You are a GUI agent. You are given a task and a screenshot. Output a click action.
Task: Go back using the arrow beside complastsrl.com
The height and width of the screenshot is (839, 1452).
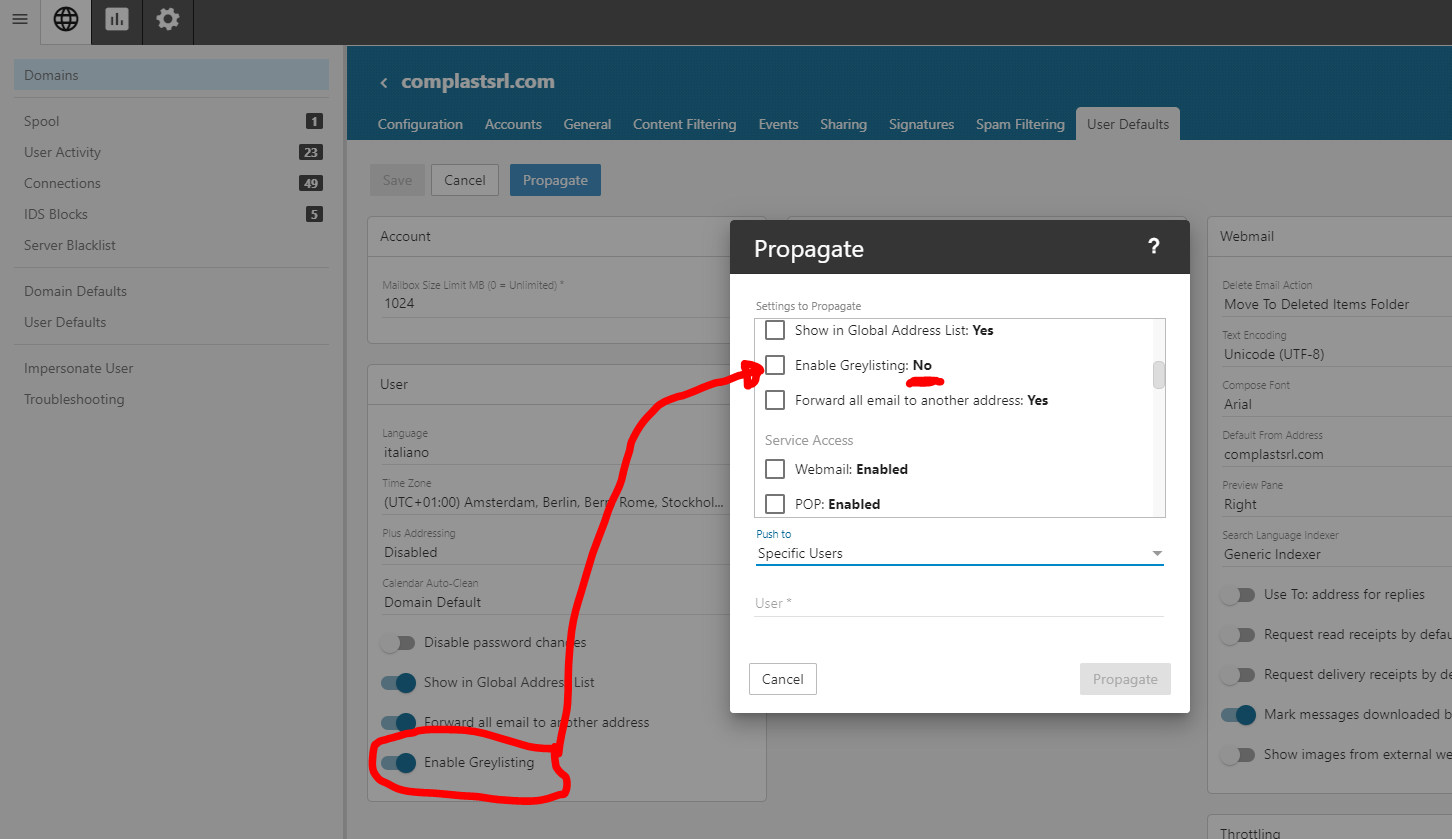coord(383,83)
